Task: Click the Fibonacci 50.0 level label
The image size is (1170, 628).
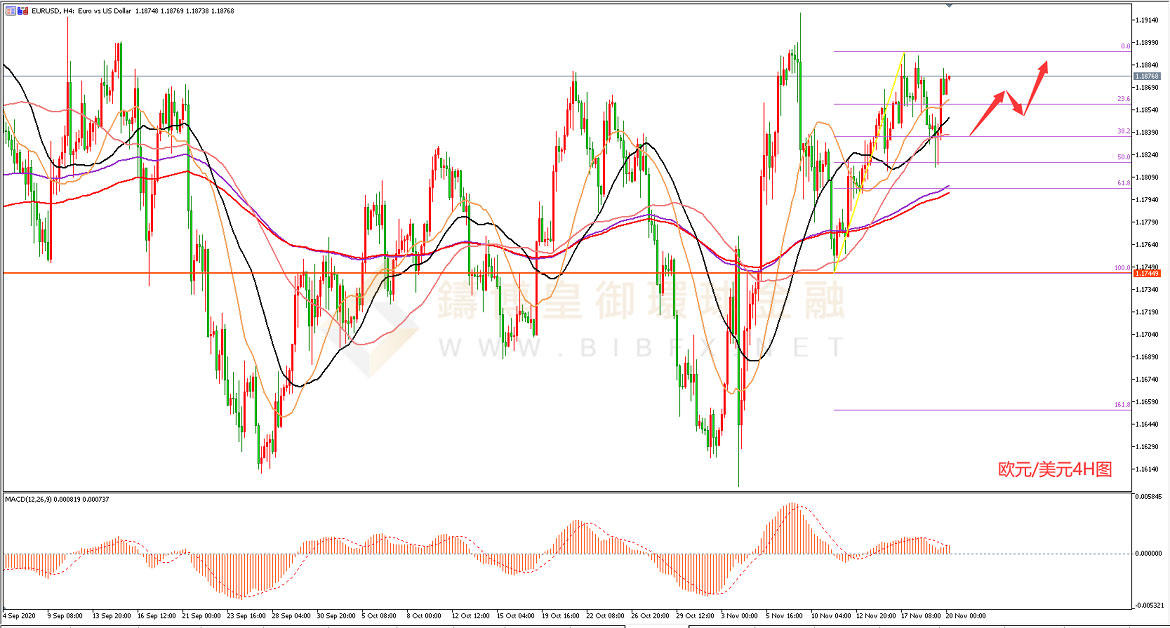Action: [x=1123, y=156]
